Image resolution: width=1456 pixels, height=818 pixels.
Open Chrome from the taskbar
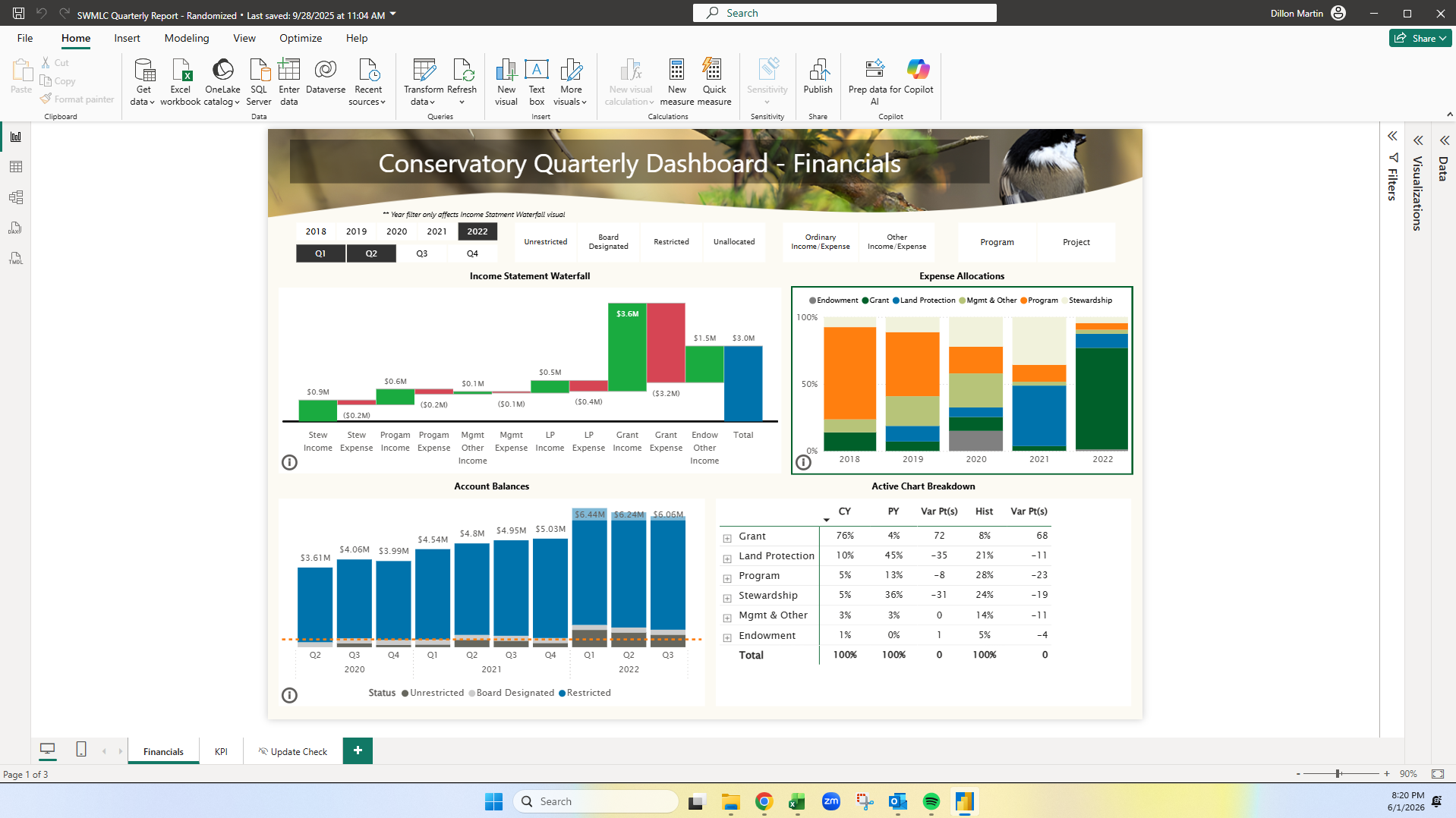coord(764,801)
